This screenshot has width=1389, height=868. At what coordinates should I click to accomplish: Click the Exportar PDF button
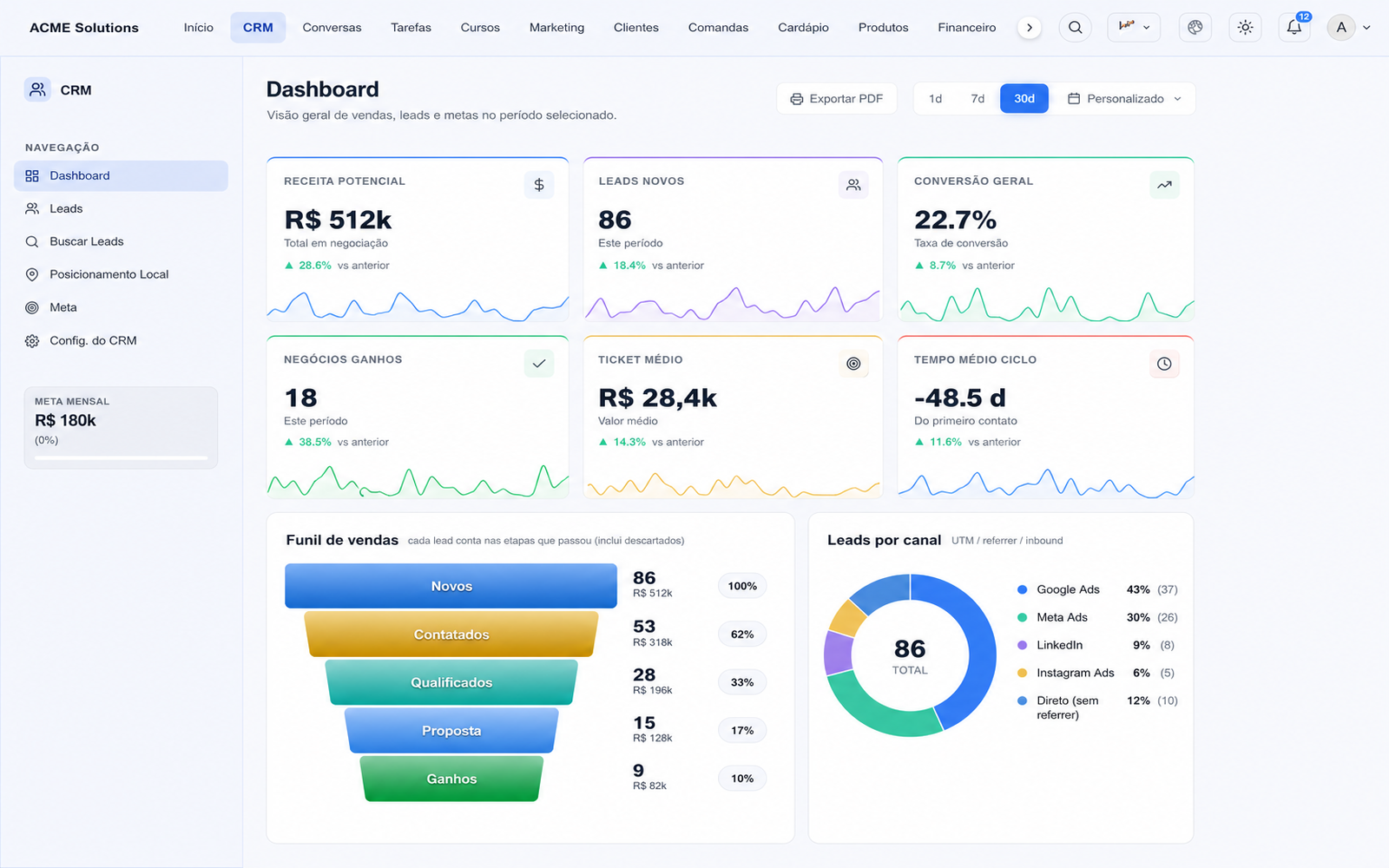pyautogui.click(x=837, y=99)
